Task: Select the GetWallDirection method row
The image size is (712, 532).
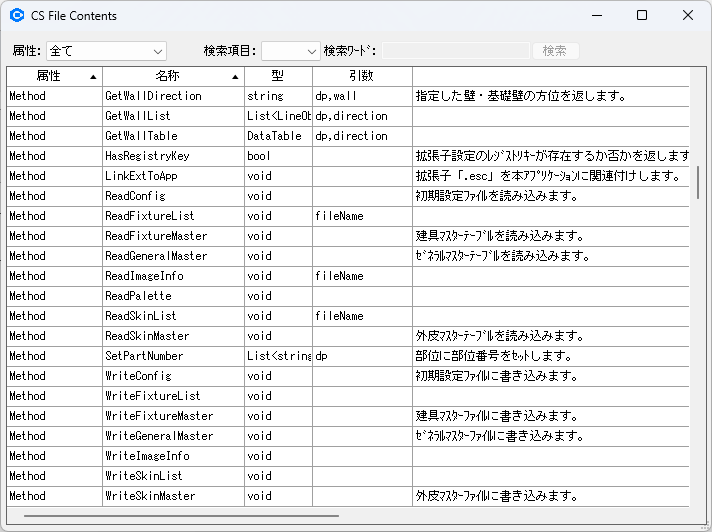Action: pos(153,96)
